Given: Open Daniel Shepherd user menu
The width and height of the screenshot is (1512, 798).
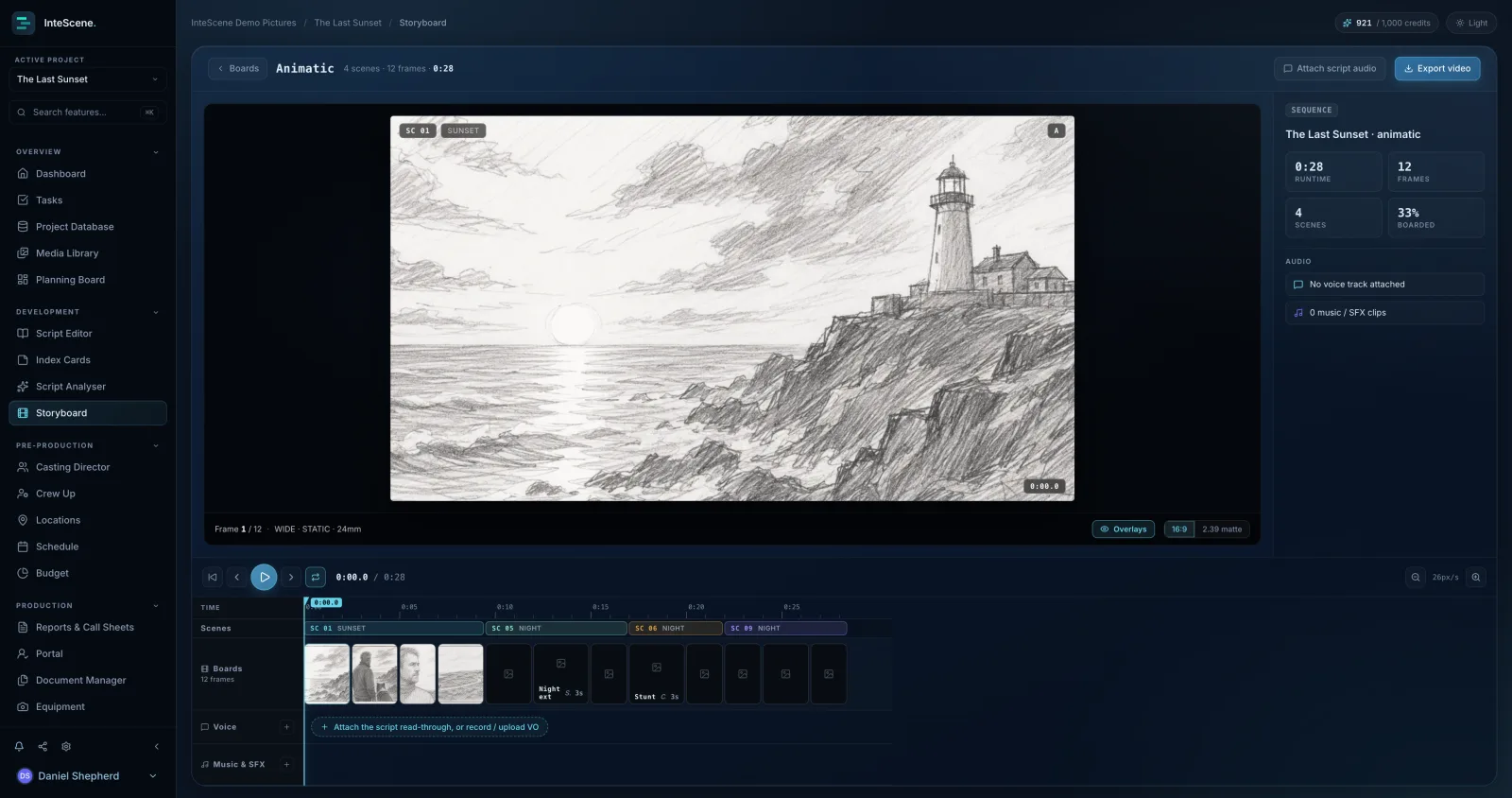Looking at the screenshot, I should [x=88, y=776].
